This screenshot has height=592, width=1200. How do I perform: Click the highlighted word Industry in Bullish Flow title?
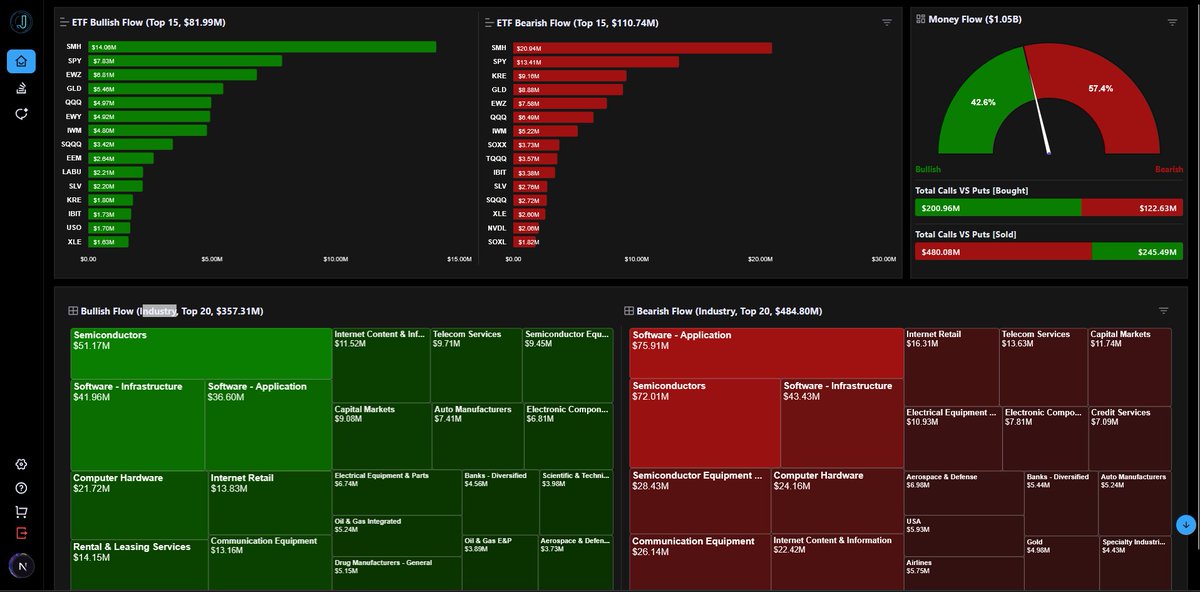click(158, 311)
